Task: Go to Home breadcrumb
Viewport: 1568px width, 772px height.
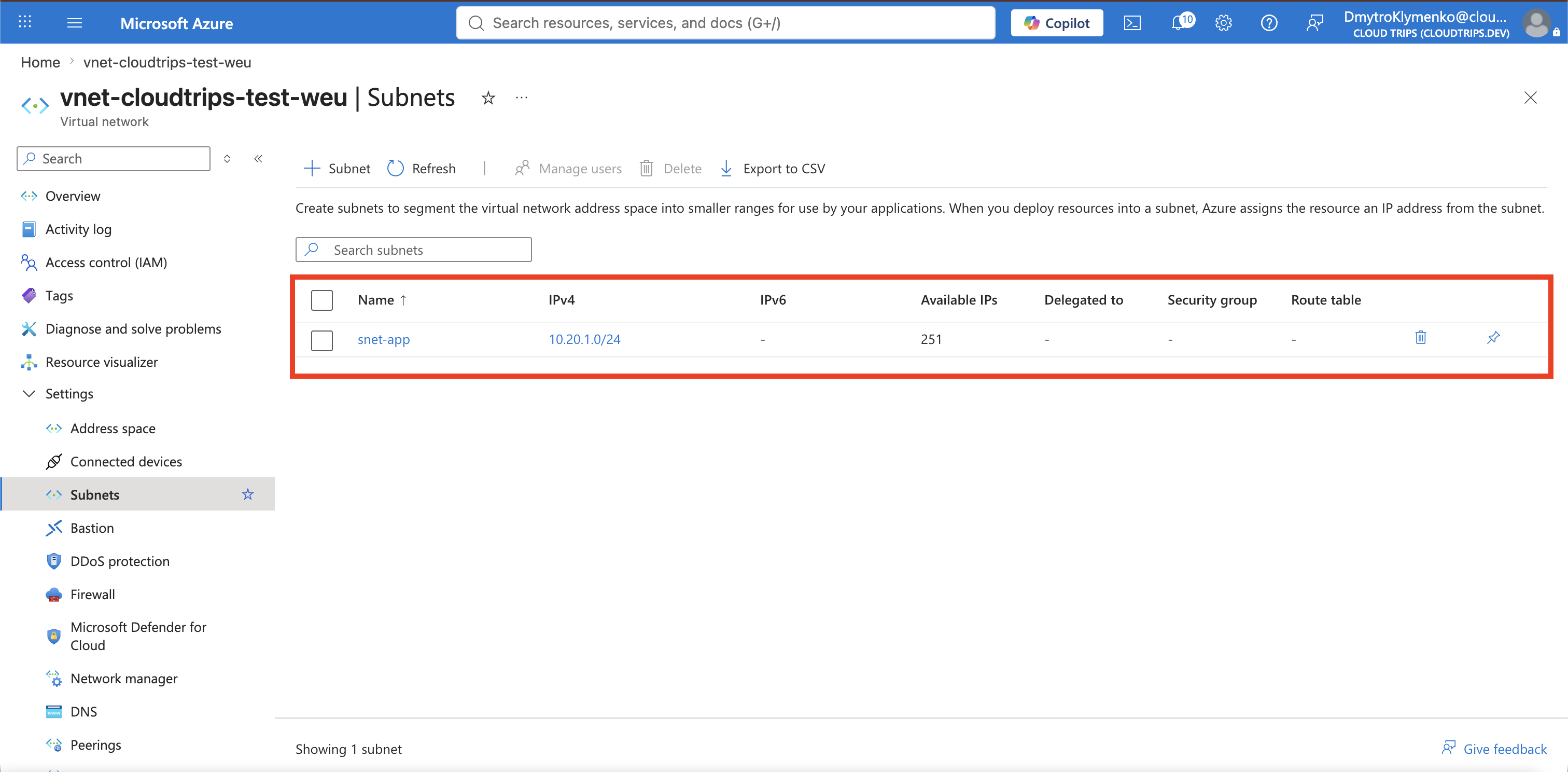Action: [x=40, y=62]
